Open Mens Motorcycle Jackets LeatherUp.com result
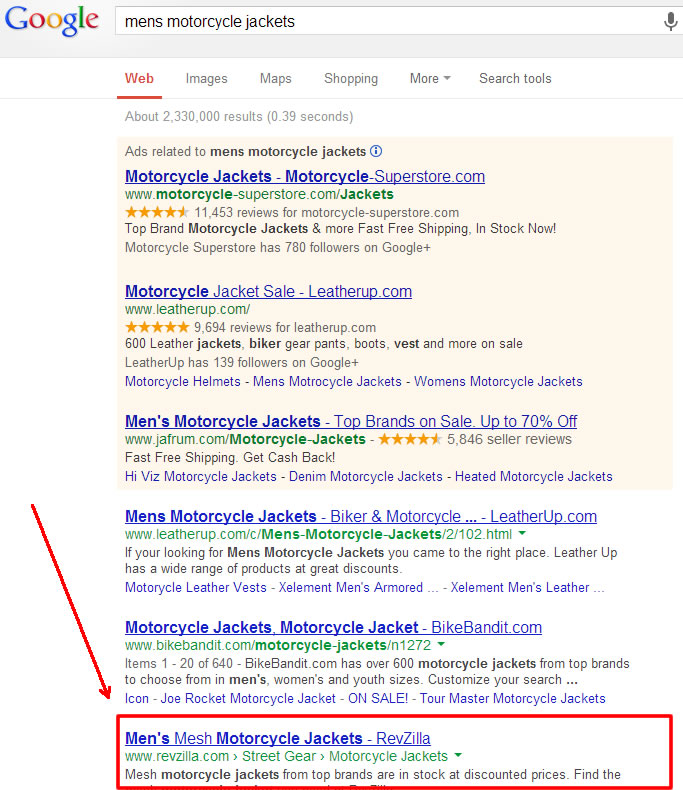Viewport: 683px width, 790px height. pos(361,516)
